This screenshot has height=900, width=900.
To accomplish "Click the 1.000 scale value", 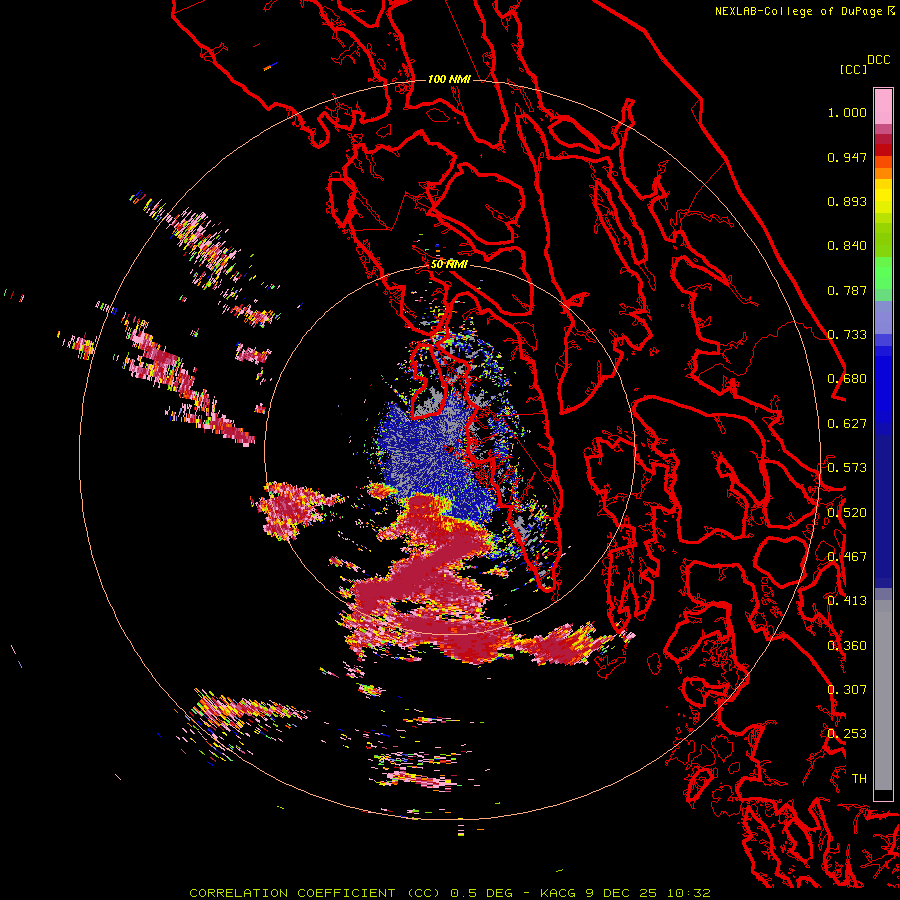I will 847,112.
